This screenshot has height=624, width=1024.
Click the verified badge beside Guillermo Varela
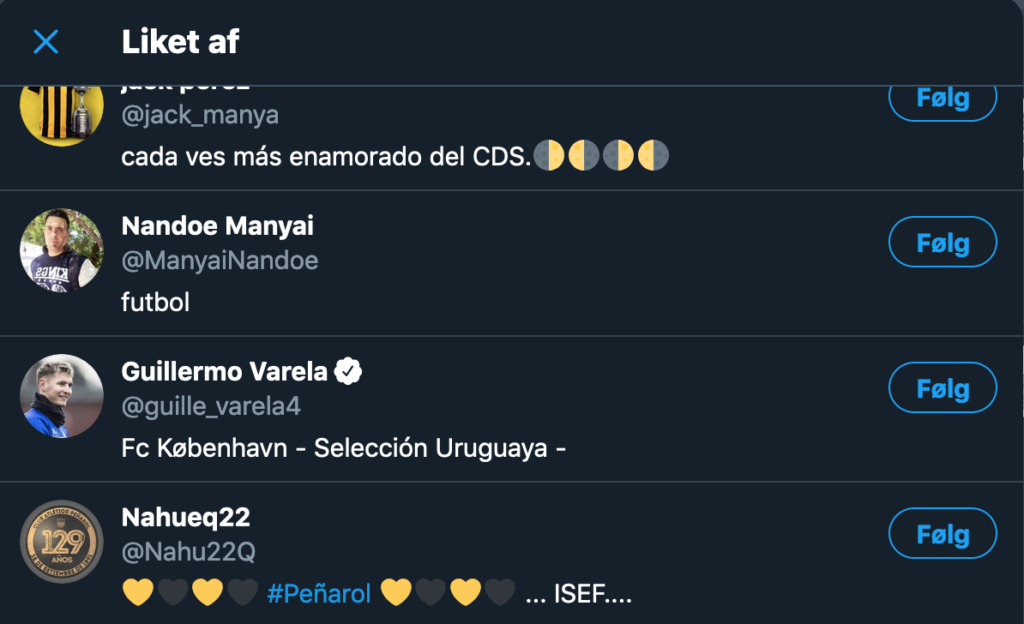(x=348, y=373)
